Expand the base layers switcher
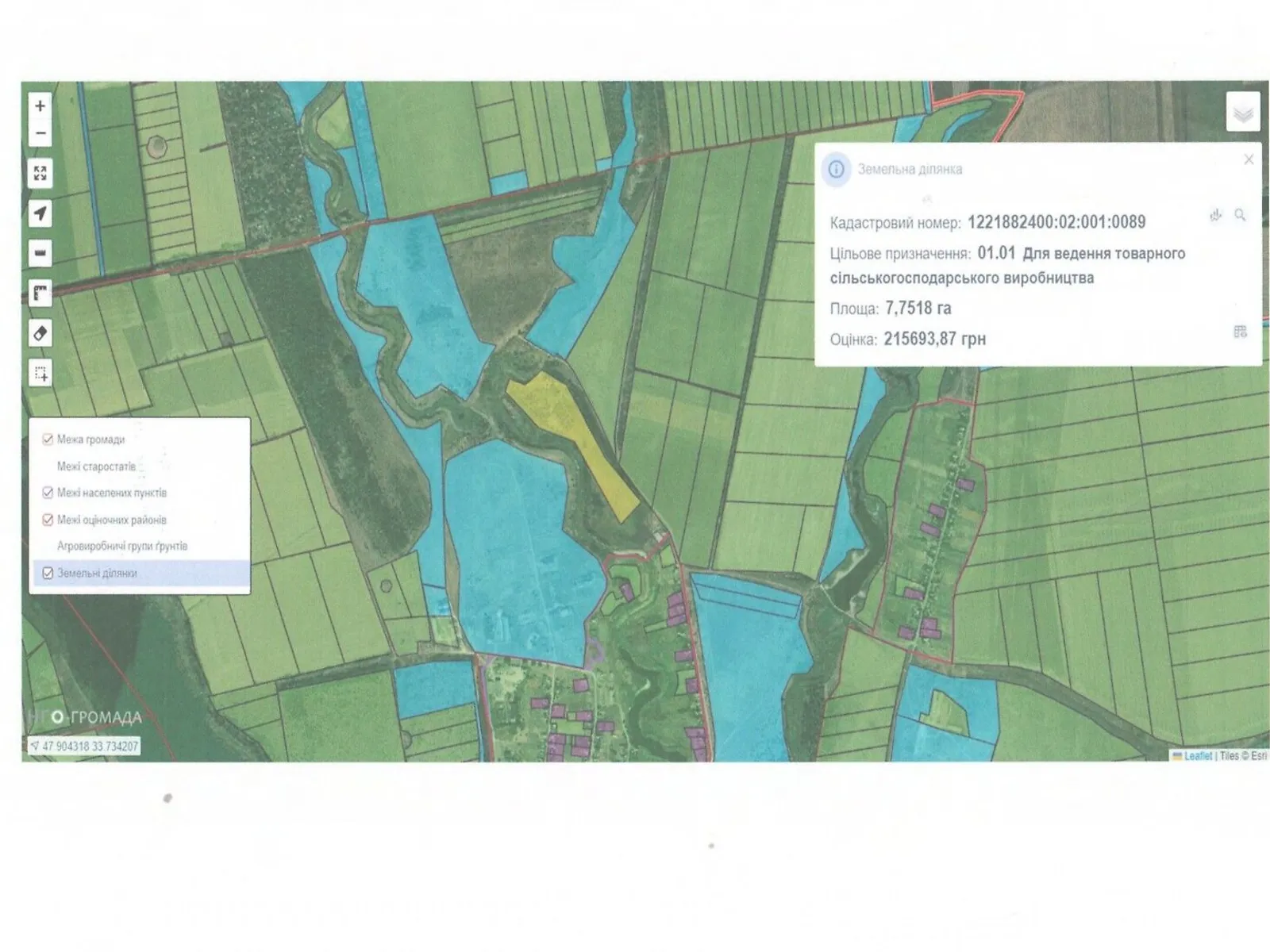The image size is (1270, 952). (1242, 113)
